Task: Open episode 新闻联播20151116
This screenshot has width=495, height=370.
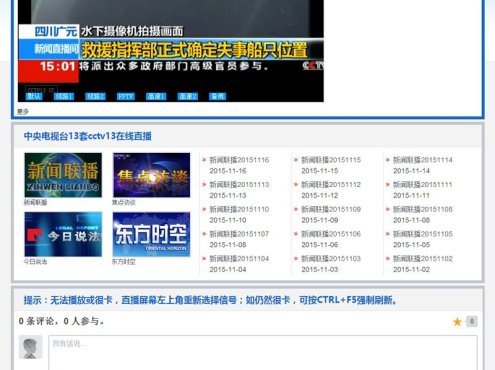Action: 239,160
